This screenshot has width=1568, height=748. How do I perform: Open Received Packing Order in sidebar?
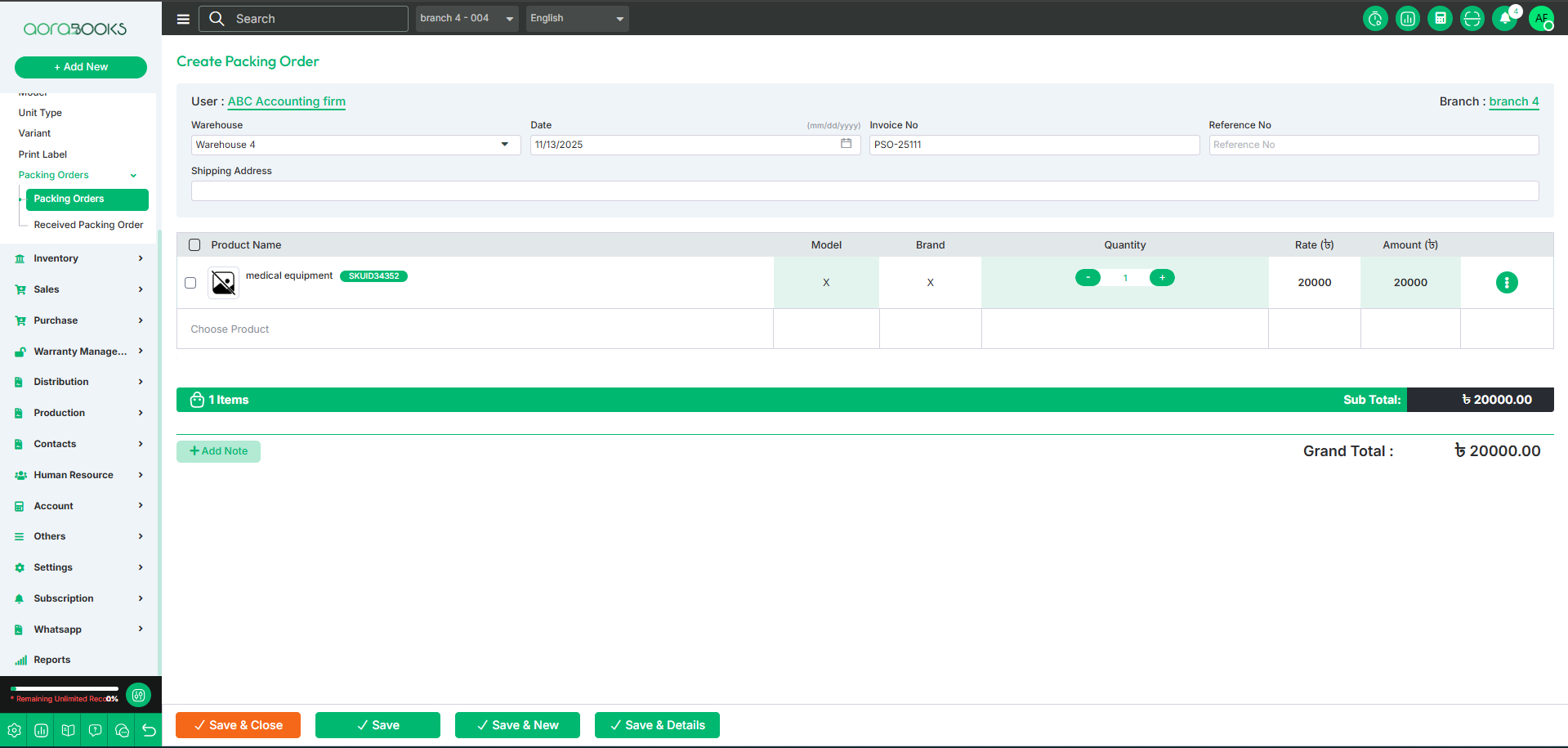tap(88, 225)
